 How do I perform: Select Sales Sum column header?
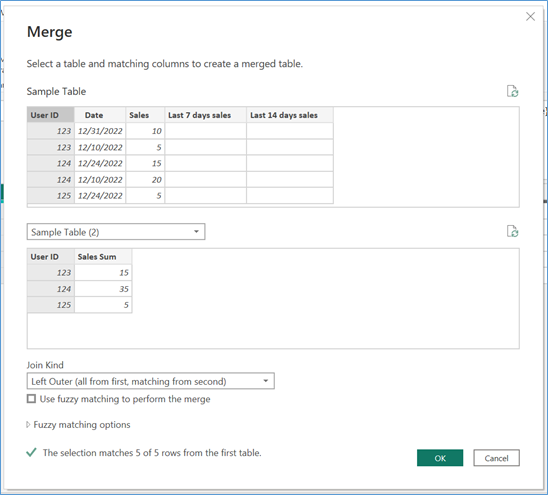click(103, 257)
